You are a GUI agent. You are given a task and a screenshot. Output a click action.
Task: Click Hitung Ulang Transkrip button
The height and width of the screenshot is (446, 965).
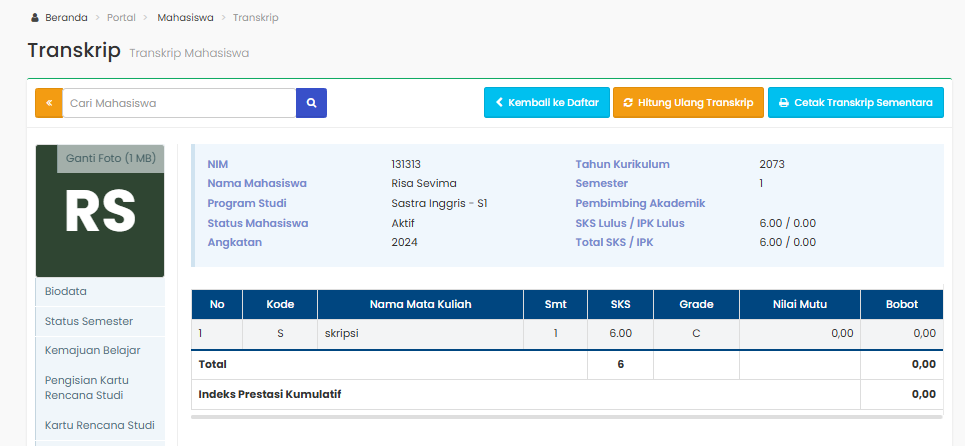[x=688, y=102]
